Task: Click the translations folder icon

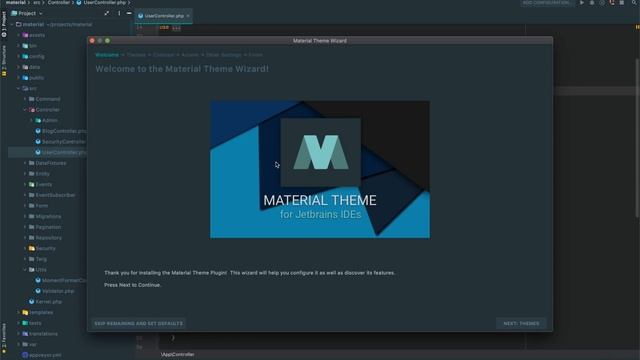Action: (25, 333)
